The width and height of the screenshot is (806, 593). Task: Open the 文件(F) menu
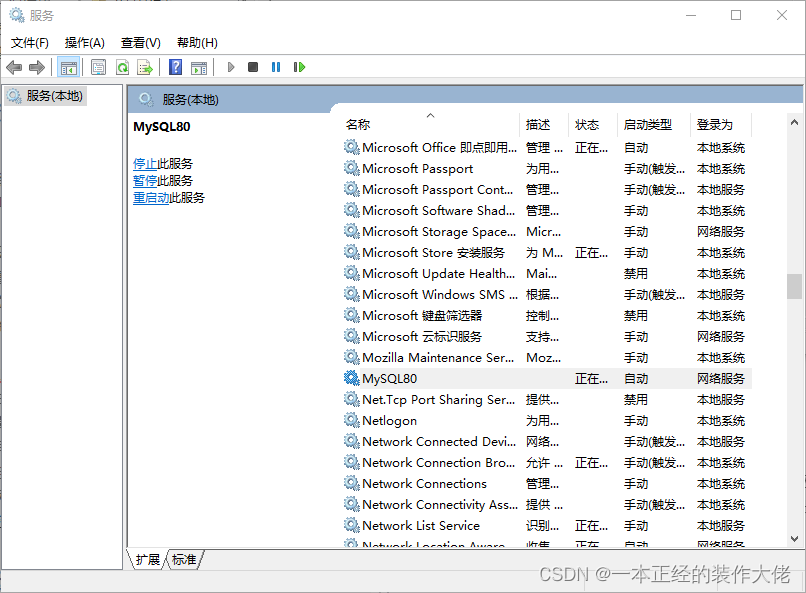click(x=30, y=43)
